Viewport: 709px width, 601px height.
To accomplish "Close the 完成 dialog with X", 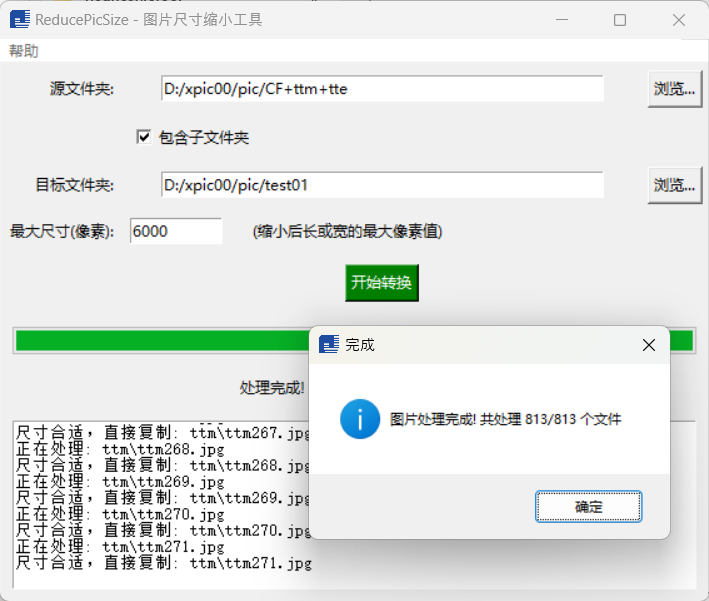I will (x=649, y=345).
